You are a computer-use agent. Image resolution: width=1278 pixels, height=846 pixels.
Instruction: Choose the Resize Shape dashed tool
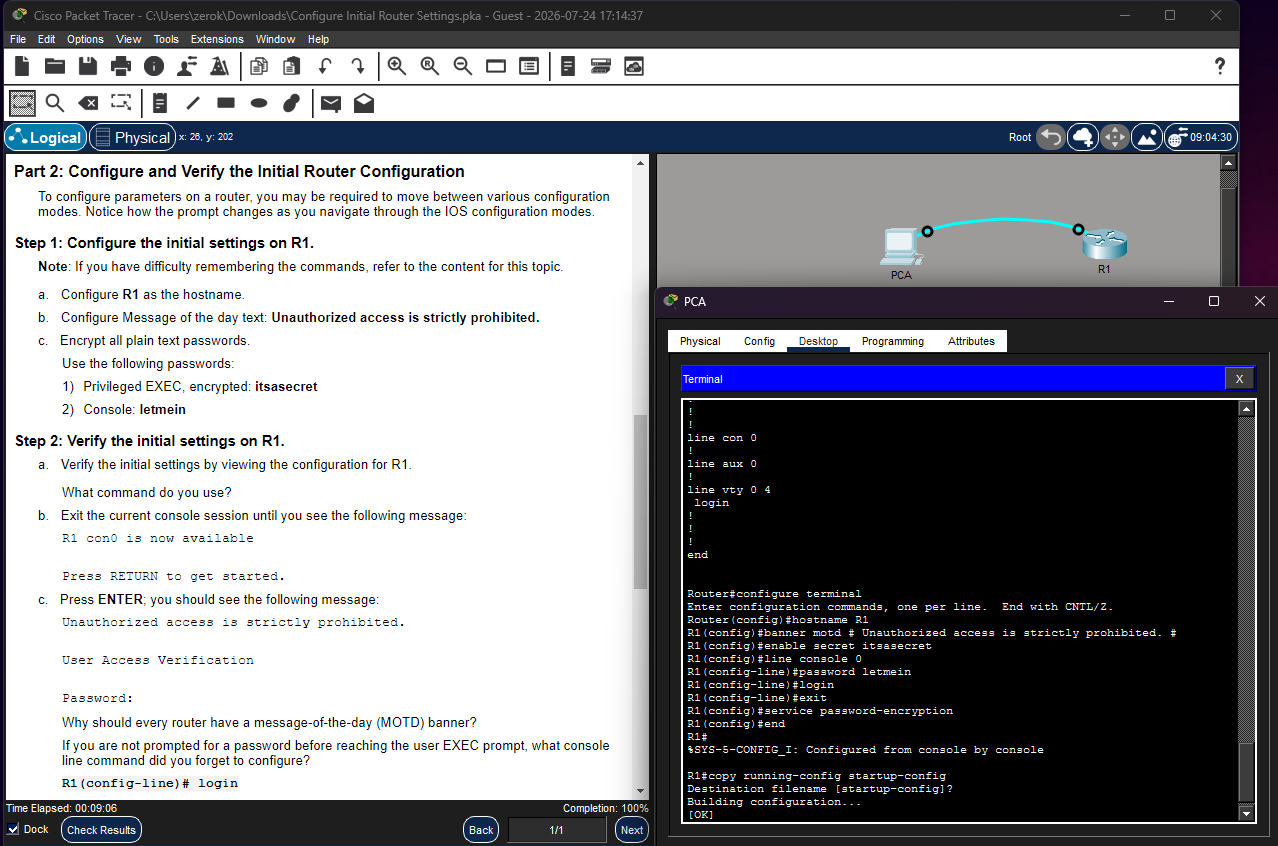pyautogui.click(x=121, y=103)
